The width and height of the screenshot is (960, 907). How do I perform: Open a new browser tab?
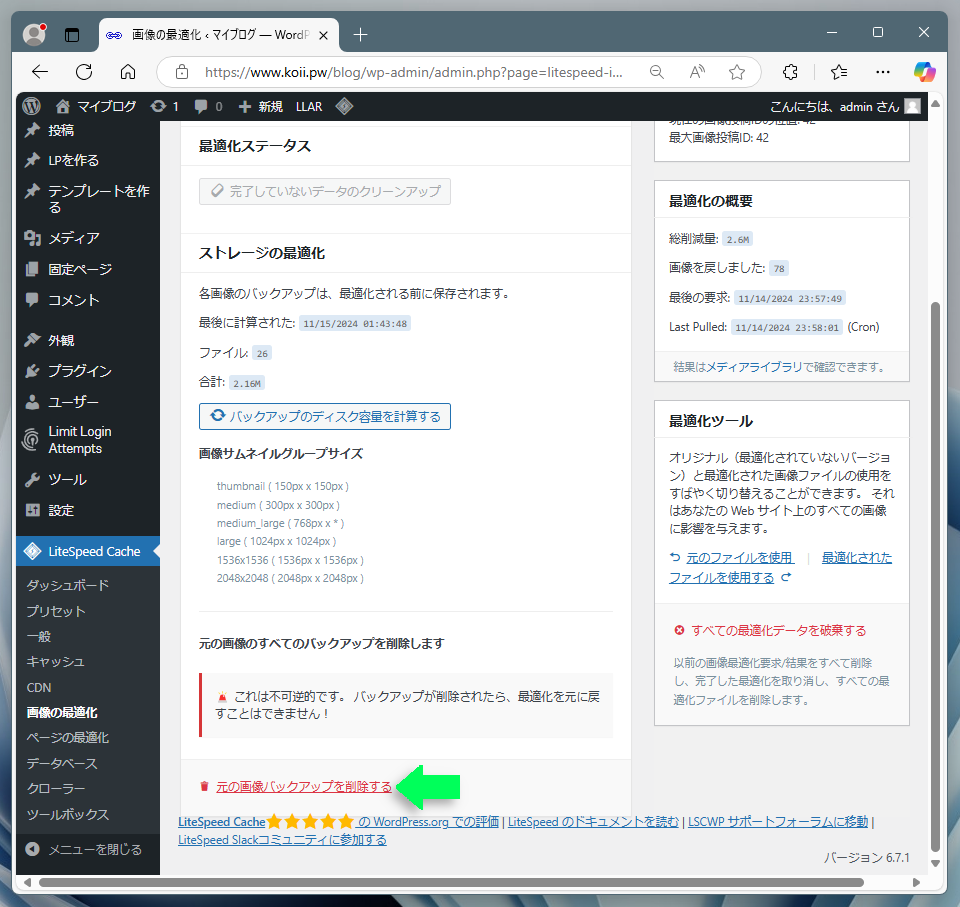point(361,35)
